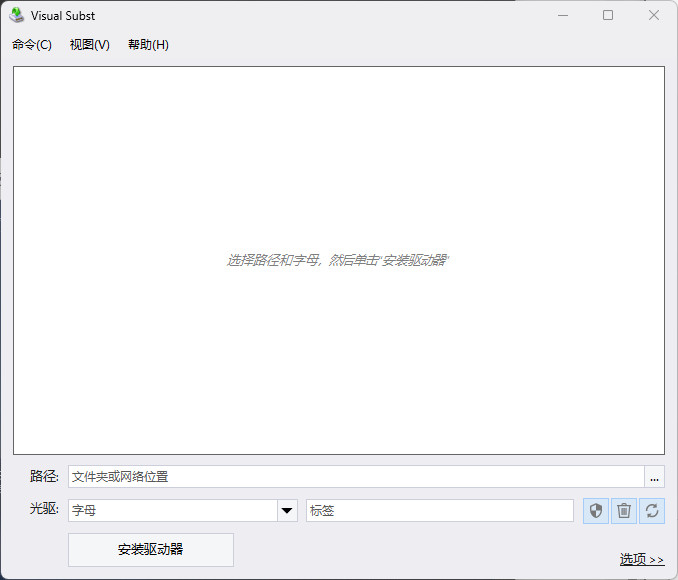
Task: Close the Visual Subst window
Action: pos(654,15)
